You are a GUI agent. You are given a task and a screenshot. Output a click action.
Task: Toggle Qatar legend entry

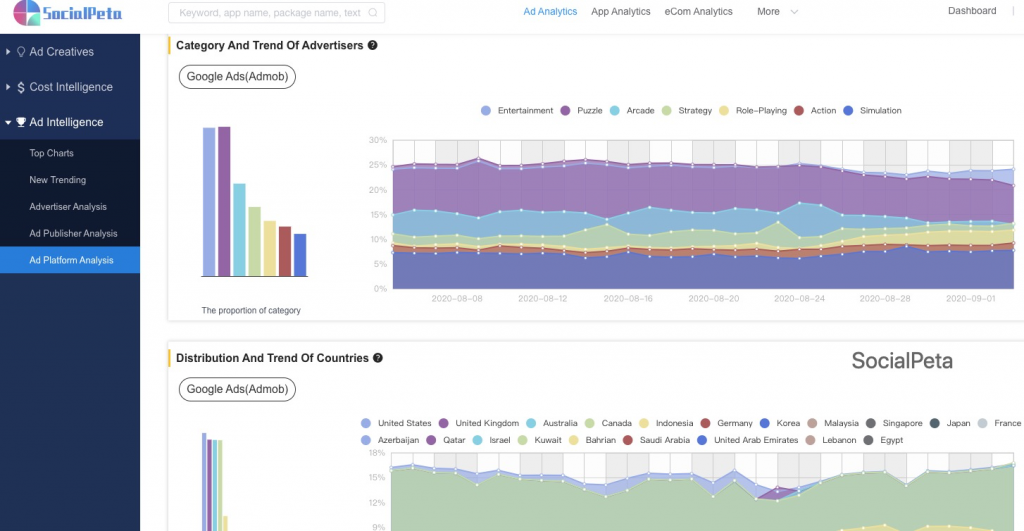[x=445, y=440]
